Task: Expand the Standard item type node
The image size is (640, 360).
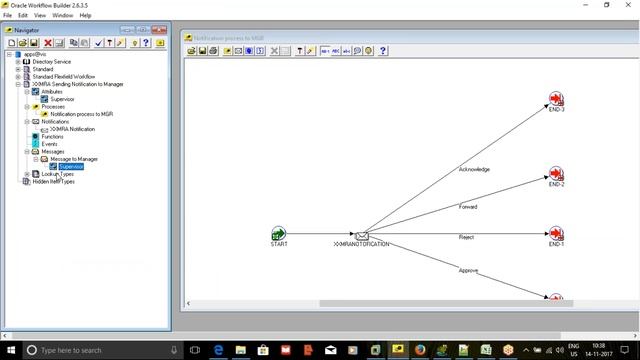Action: (x=18, y=69)
